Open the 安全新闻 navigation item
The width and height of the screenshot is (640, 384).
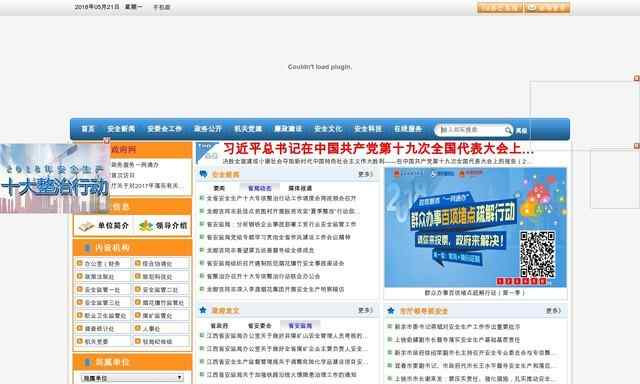pos(121,129)
